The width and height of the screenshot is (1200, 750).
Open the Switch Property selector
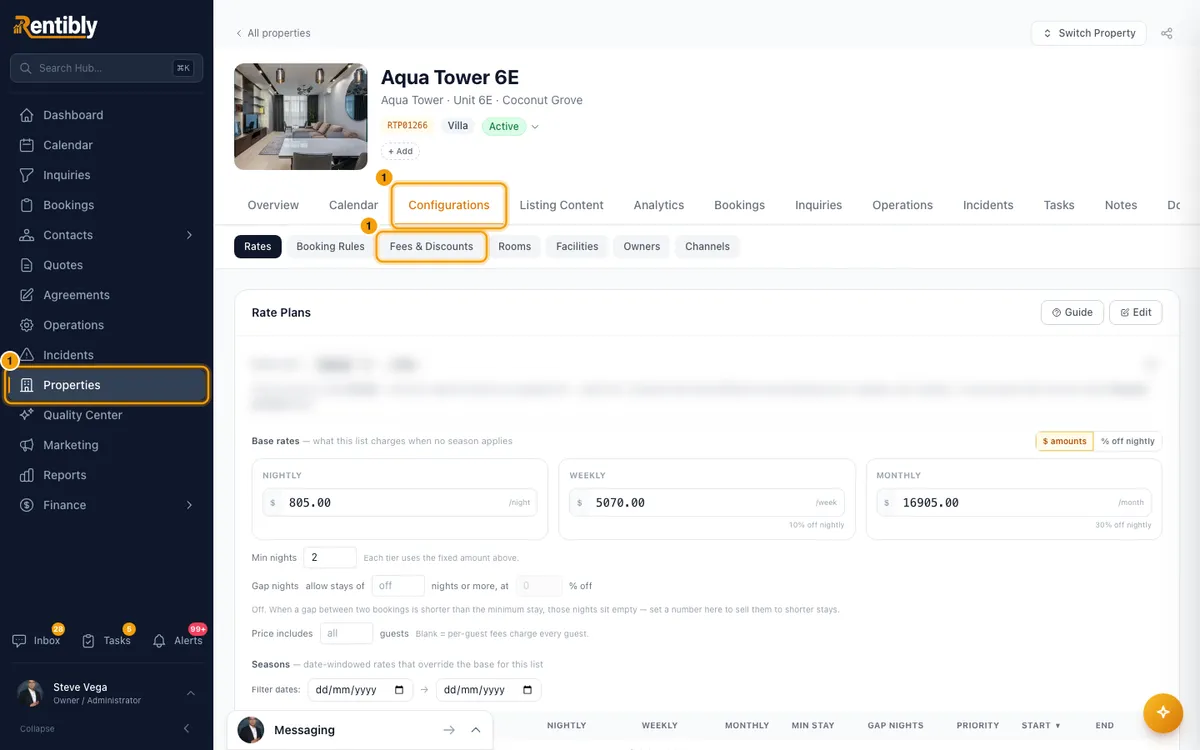[x=1089, y=33]
